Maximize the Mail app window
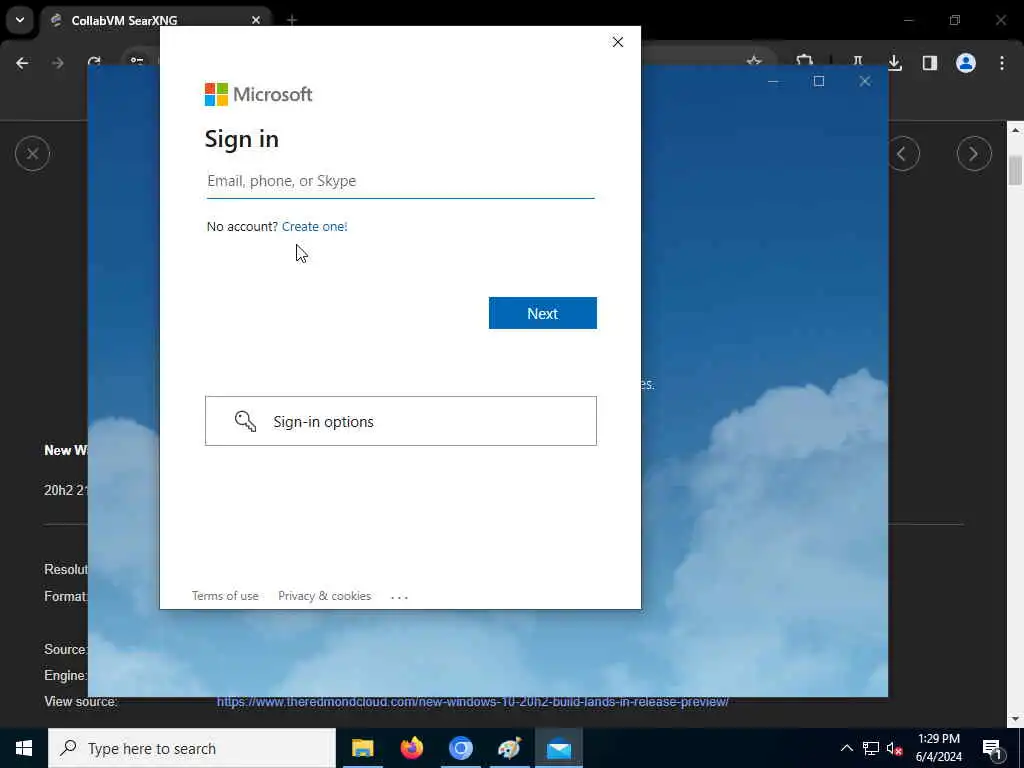 [819, 81]
